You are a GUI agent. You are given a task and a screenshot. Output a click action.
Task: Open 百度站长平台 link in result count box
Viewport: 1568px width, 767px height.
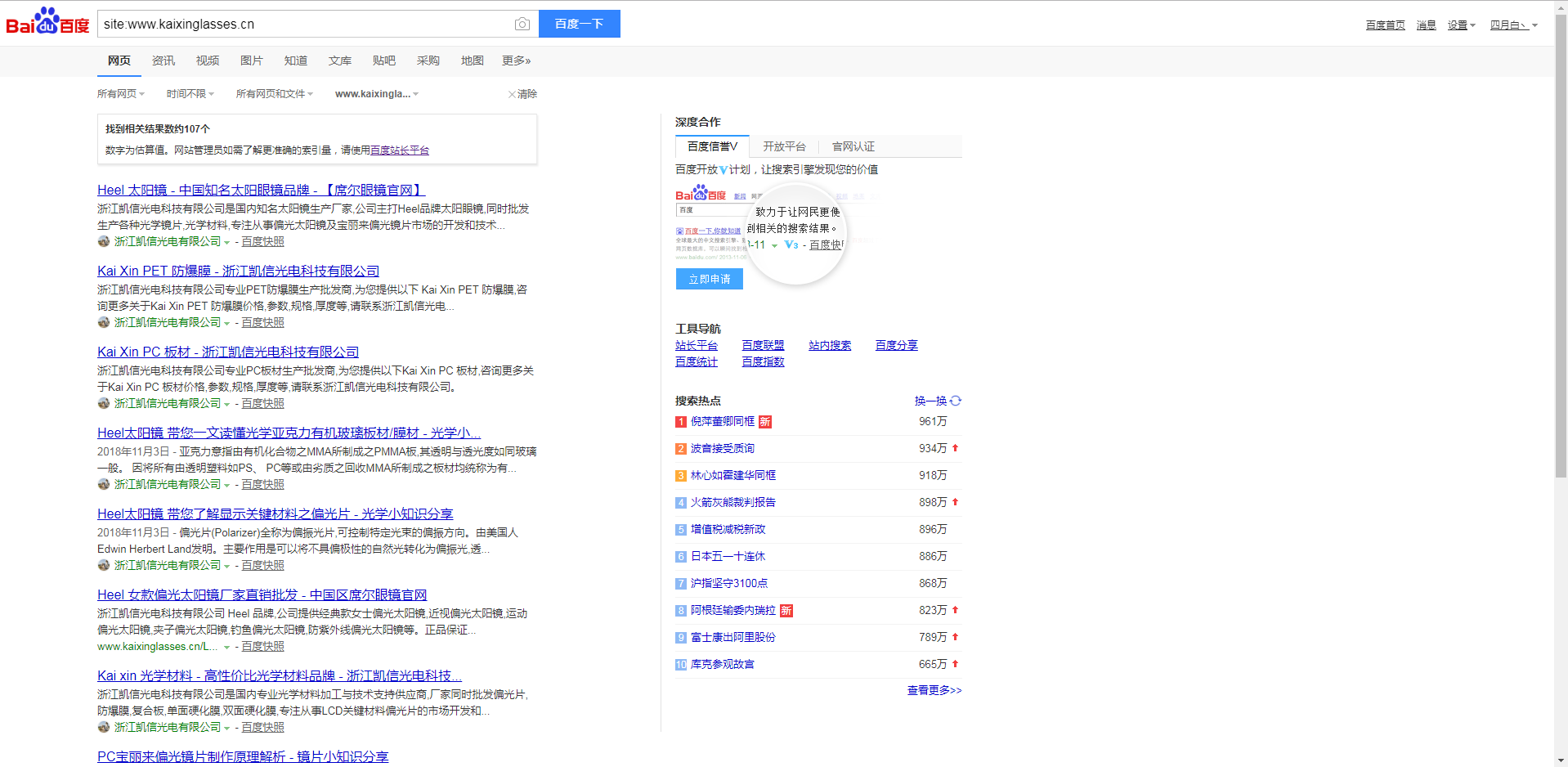tap(400, 150)
